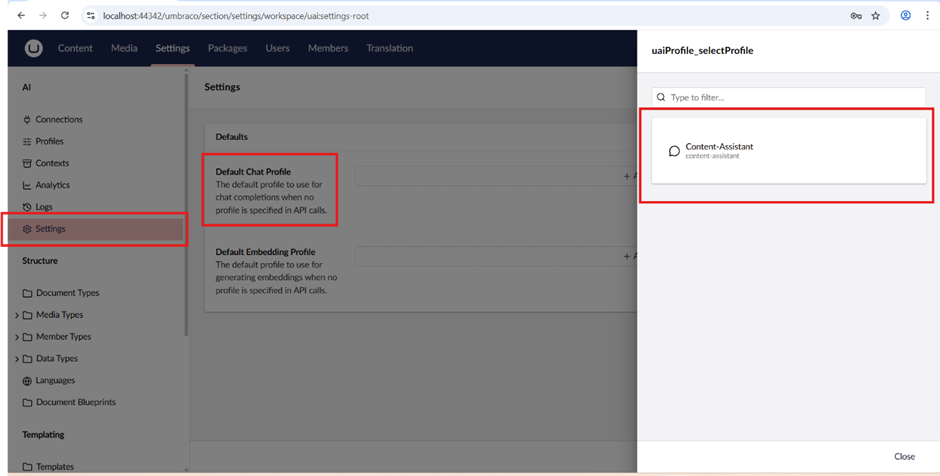Click the Logs history icon

click(27, 207)
